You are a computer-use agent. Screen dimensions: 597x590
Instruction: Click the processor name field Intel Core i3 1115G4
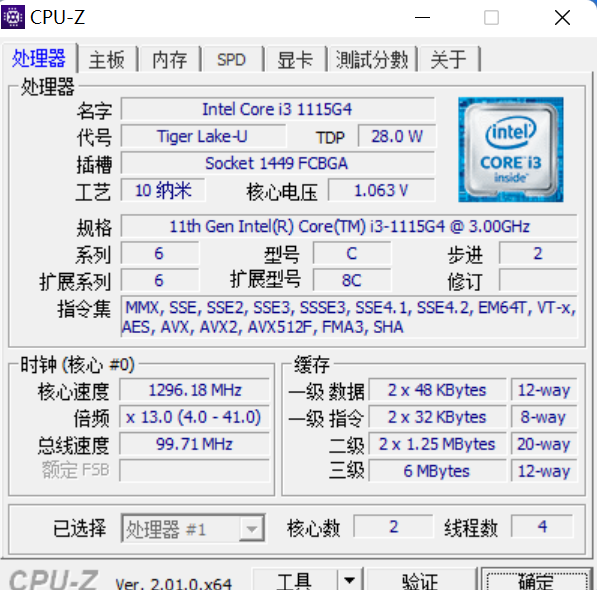point(278,109)
